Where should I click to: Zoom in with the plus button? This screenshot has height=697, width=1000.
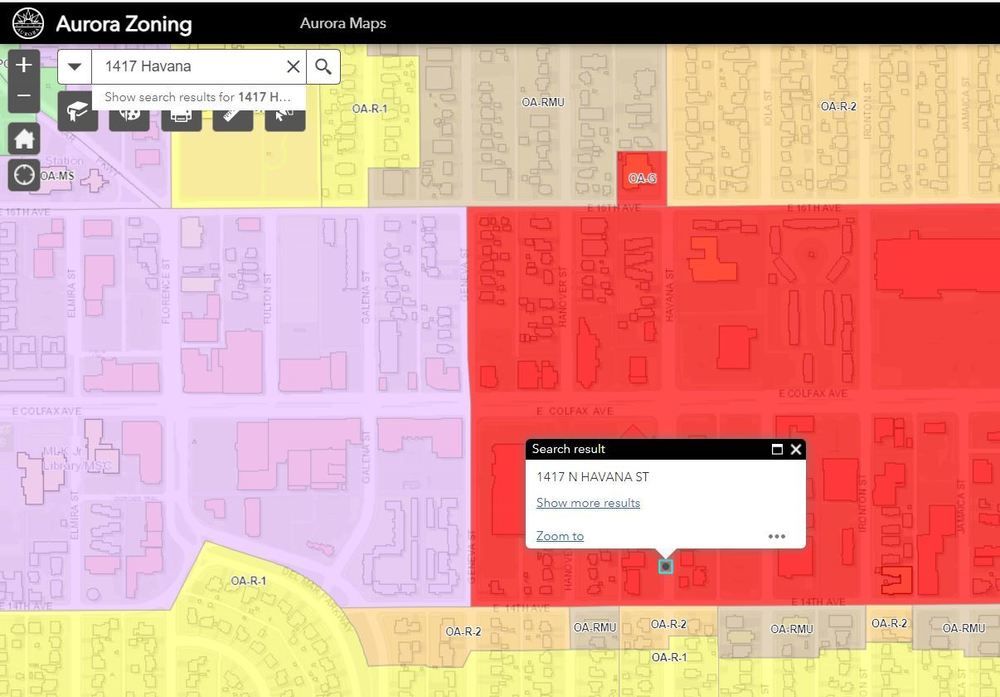click(x=24, y=65)
